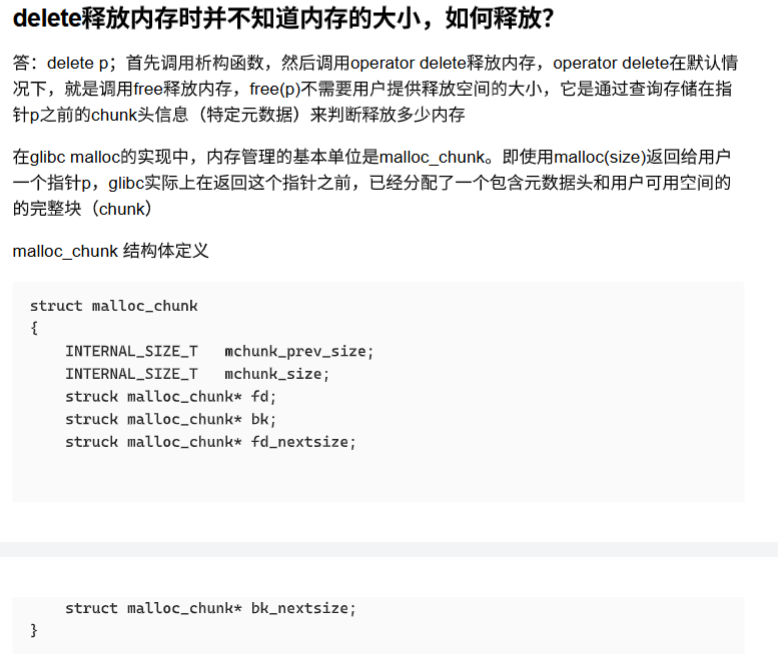The height and width of the screenshot is (654, 778).
Task: Click the struct malloc_chunk code line
Action: [x=114, y=306]
